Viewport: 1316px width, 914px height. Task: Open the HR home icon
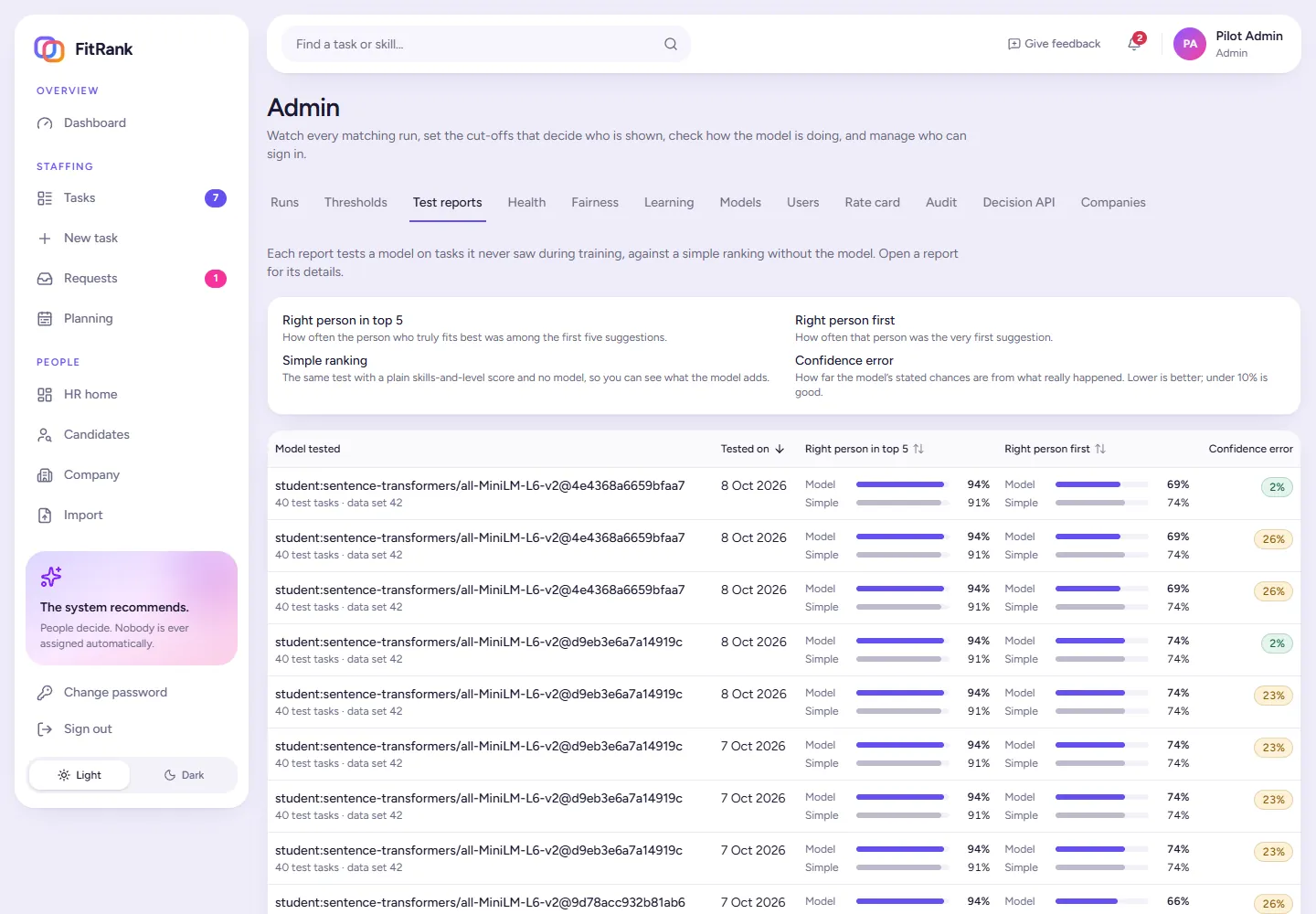click(x=45, y=395)
